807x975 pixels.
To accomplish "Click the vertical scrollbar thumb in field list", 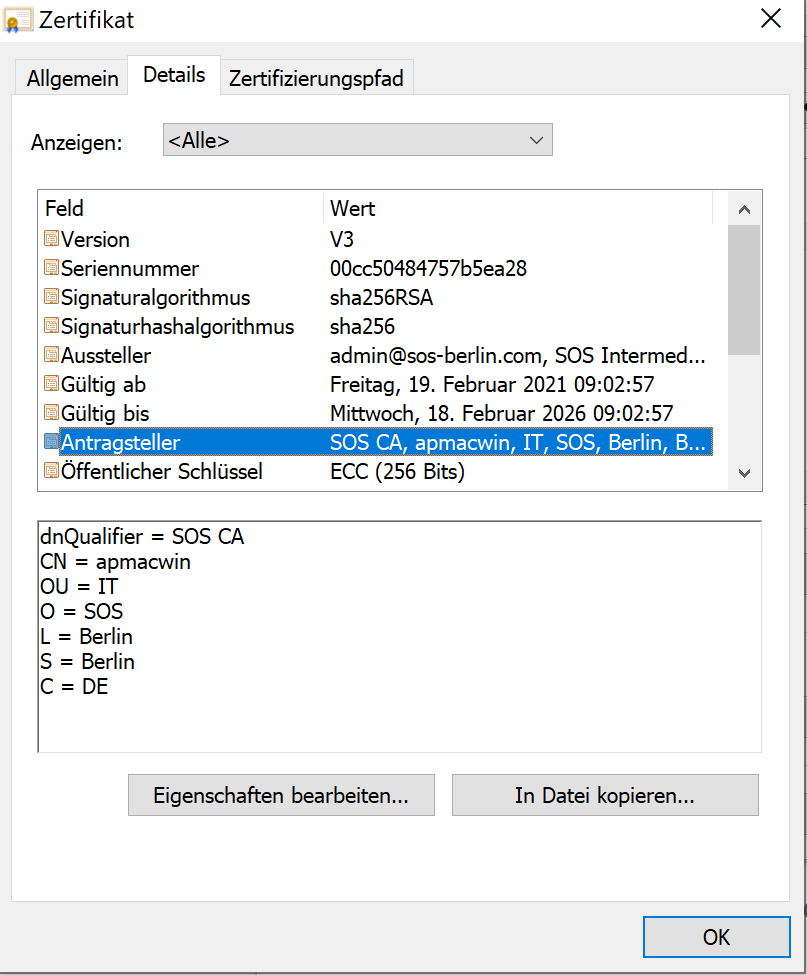I will pos(744,290).
